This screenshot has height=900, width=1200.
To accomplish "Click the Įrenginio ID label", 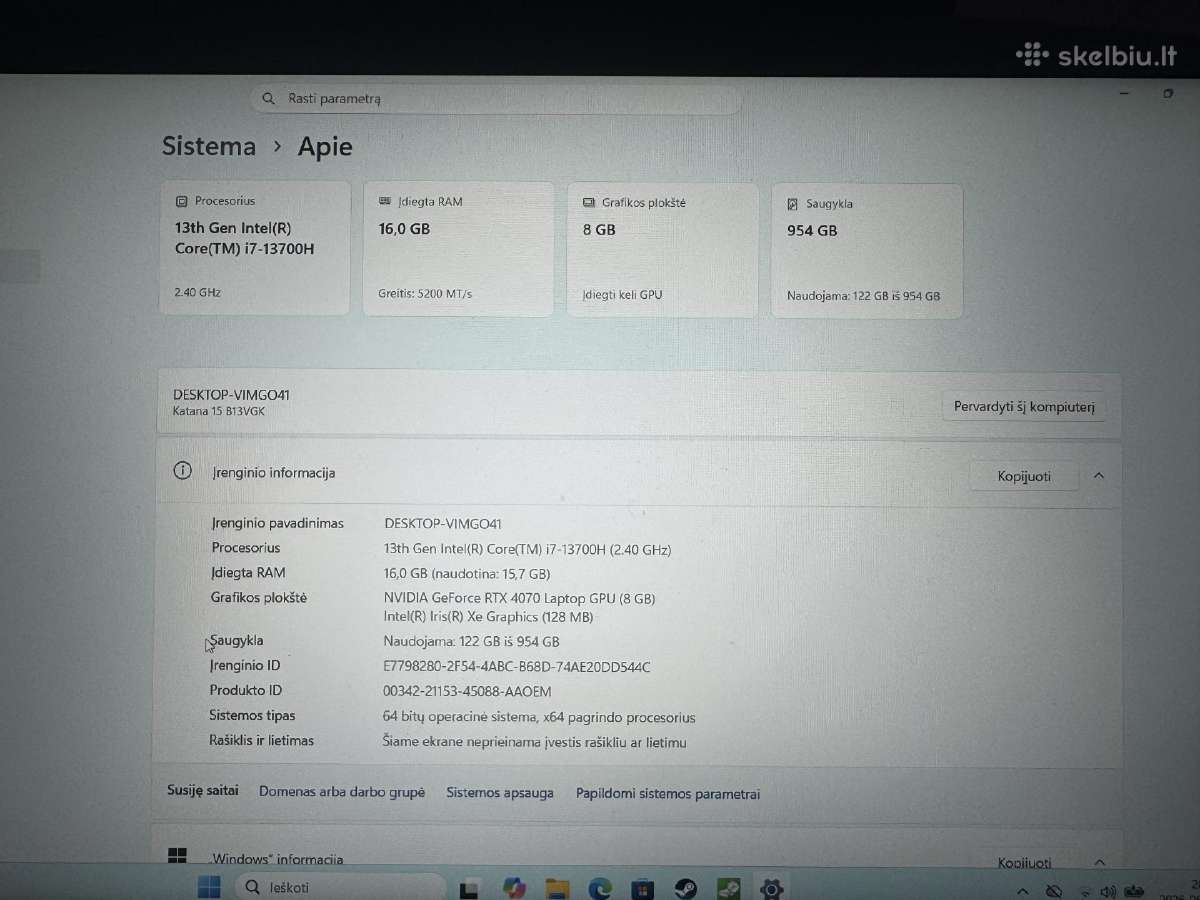I will tap(245, 665).
